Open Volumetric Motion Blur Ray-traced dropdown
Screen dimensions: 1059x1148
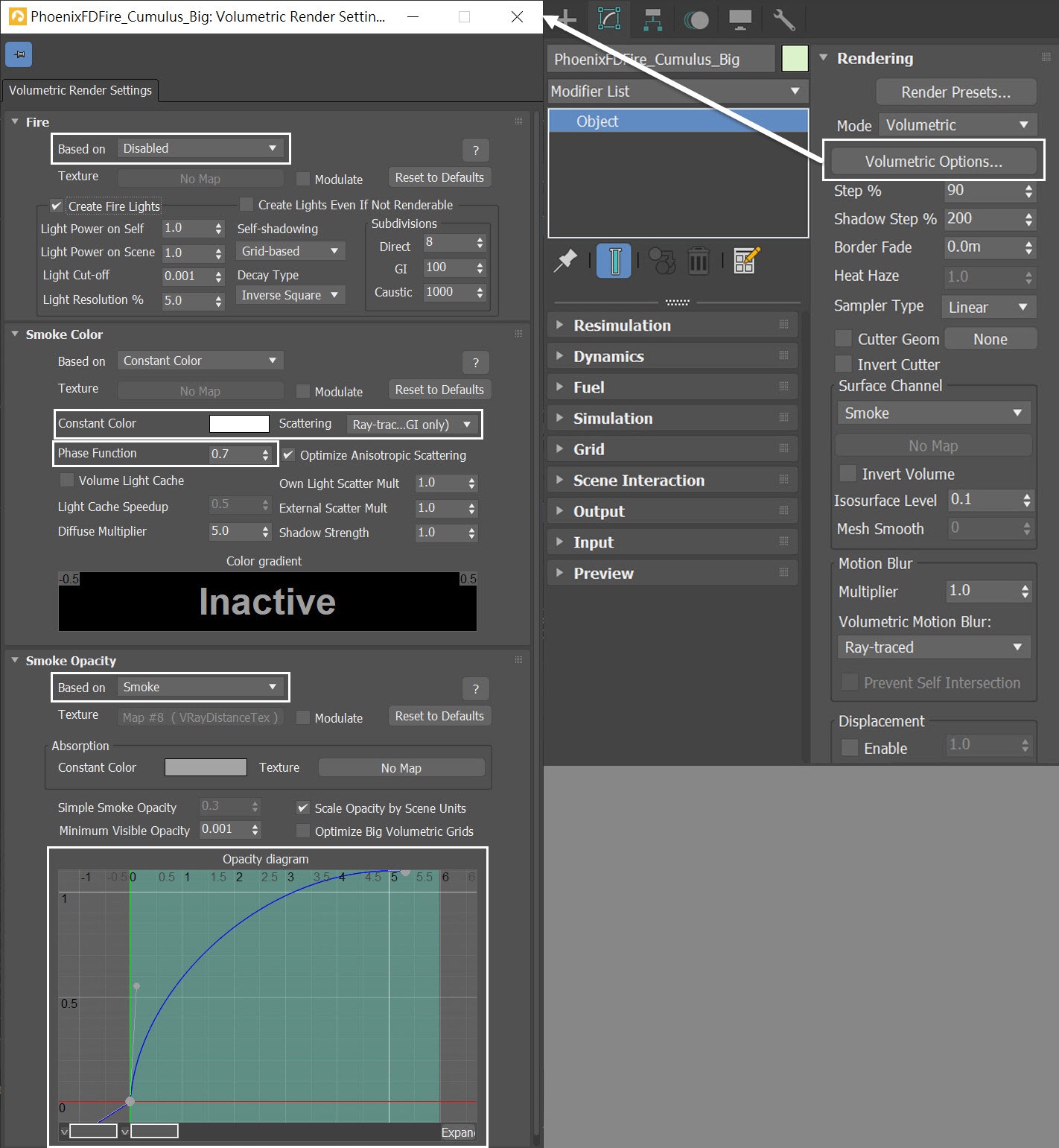coord(934,647)
